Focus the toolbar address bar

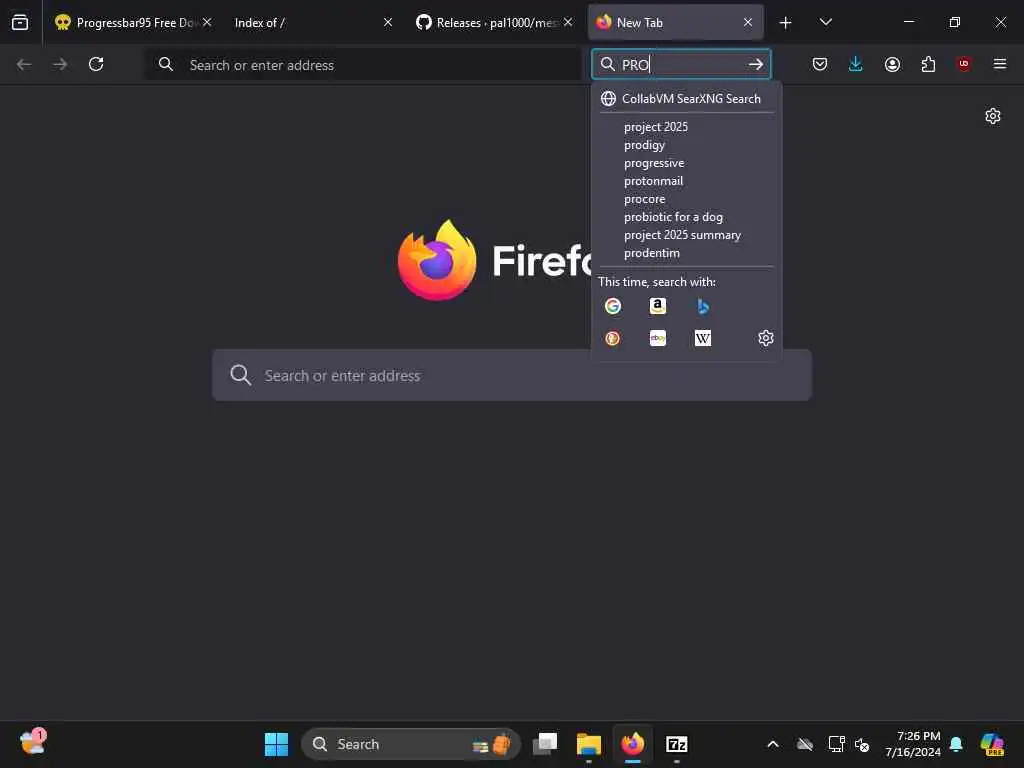(x=362, y=64)
